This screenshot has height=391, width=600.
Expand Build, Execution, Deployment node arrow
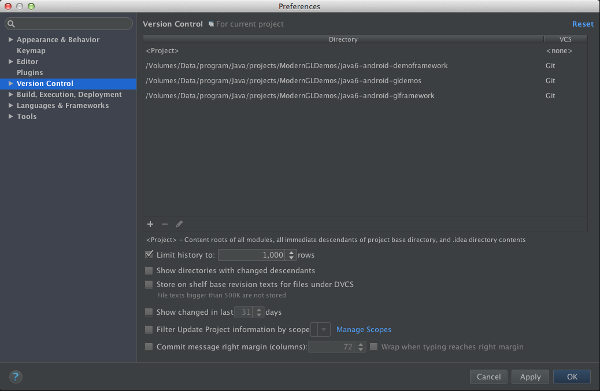pos(11,94)
